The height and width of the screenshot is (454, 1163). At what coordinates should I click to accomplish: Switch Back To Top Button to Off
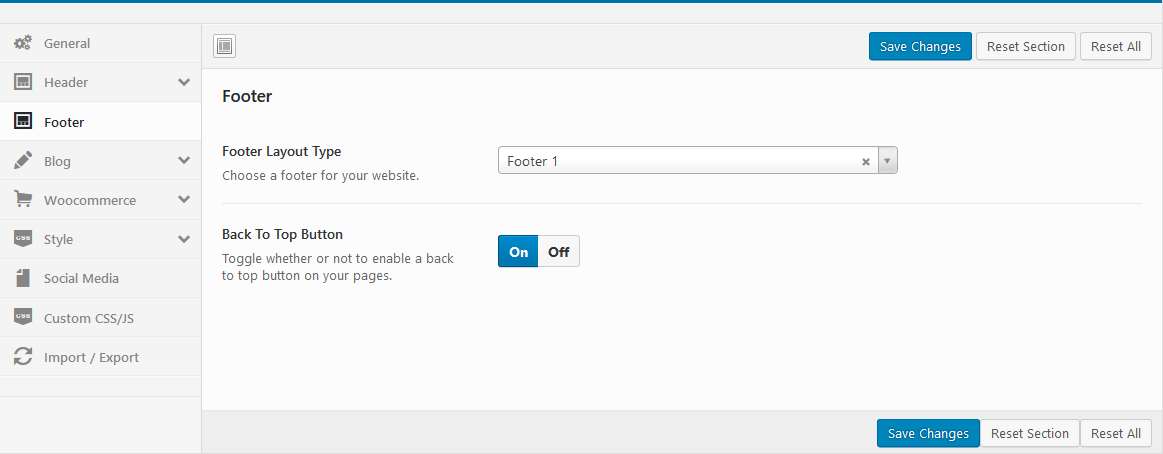click(558, 252)
